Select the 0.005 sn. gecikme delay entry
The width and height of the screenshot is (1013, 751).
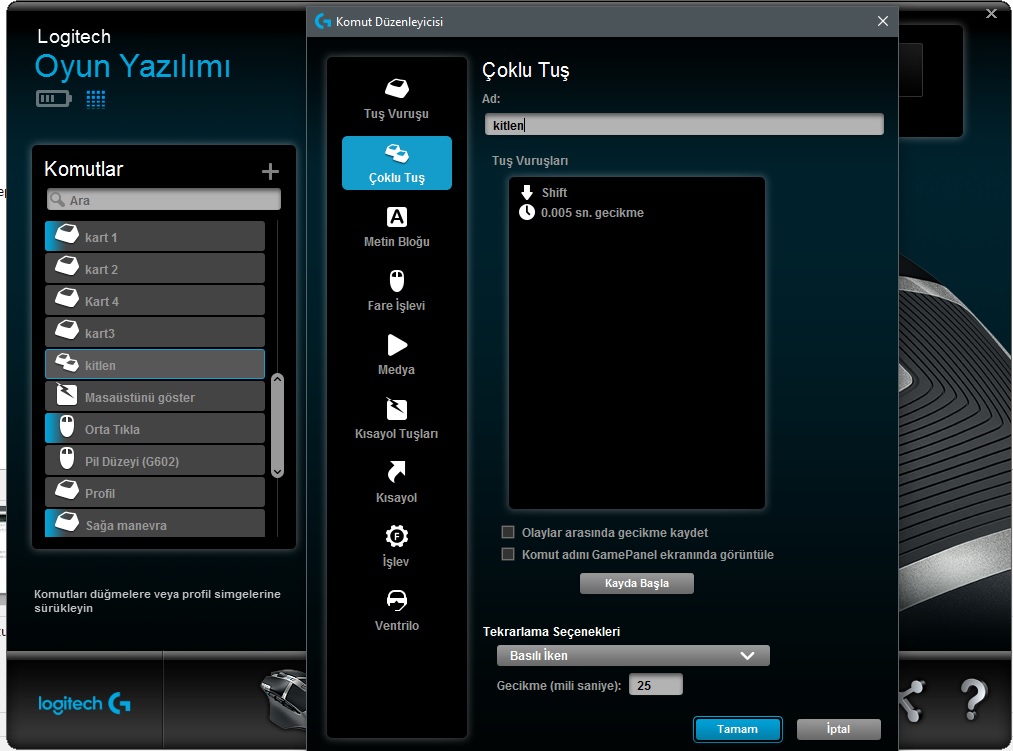581,213
